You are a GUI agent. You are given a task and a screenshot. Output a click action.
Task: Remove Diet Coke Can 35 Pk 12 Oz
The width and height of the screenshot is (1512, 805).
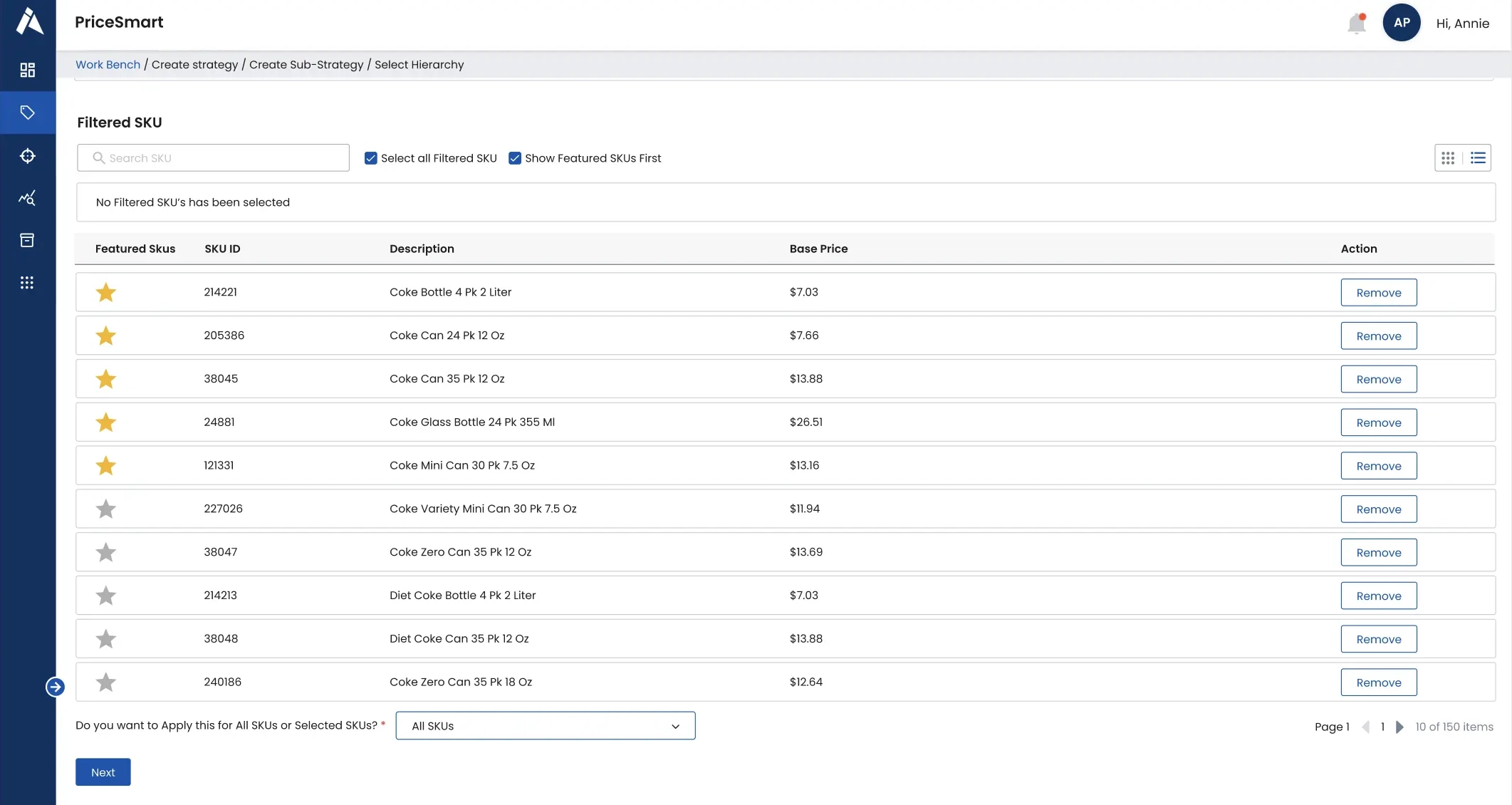1379,640
